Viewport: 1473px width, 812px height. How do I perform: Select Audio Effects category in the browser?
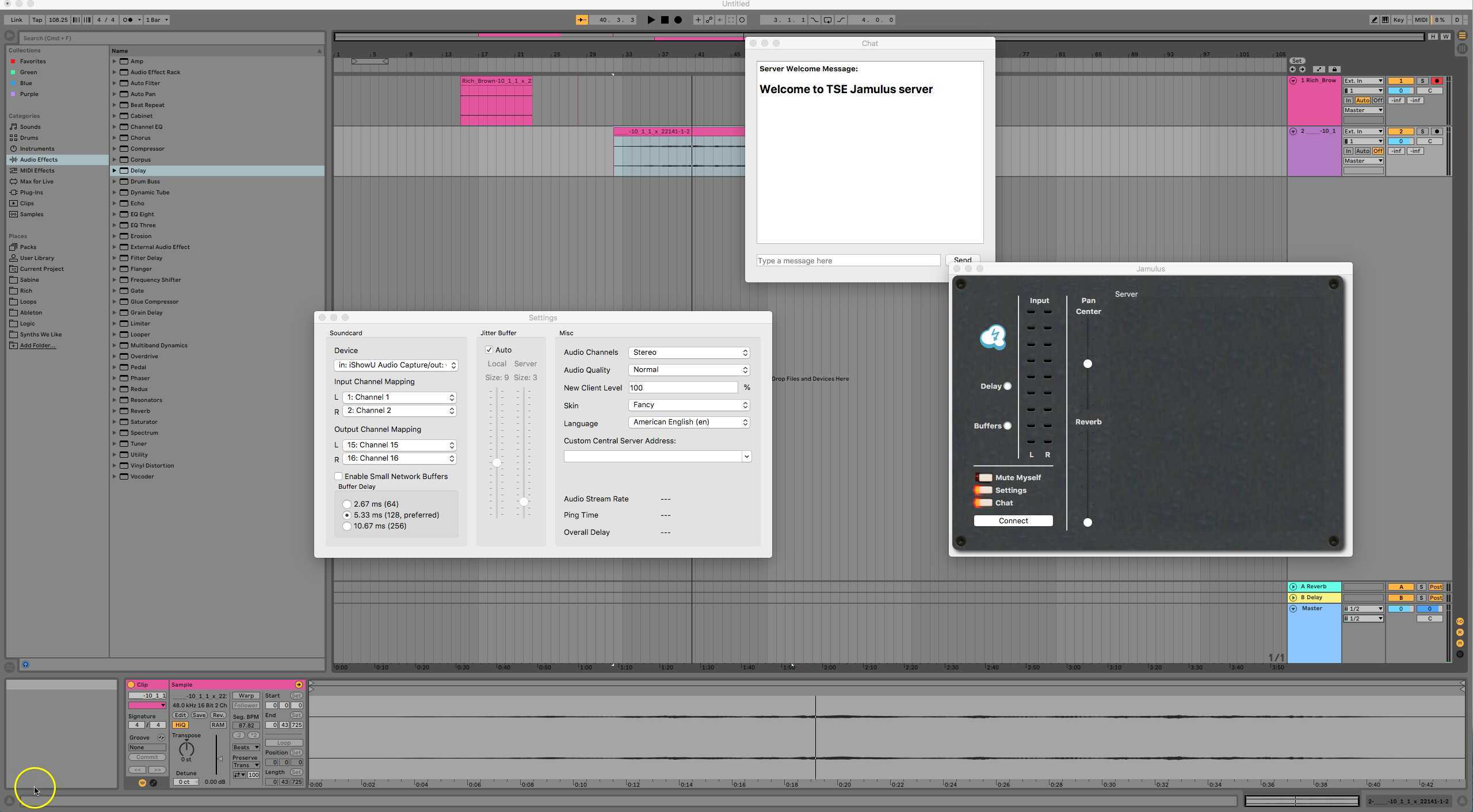click(39, 159)
